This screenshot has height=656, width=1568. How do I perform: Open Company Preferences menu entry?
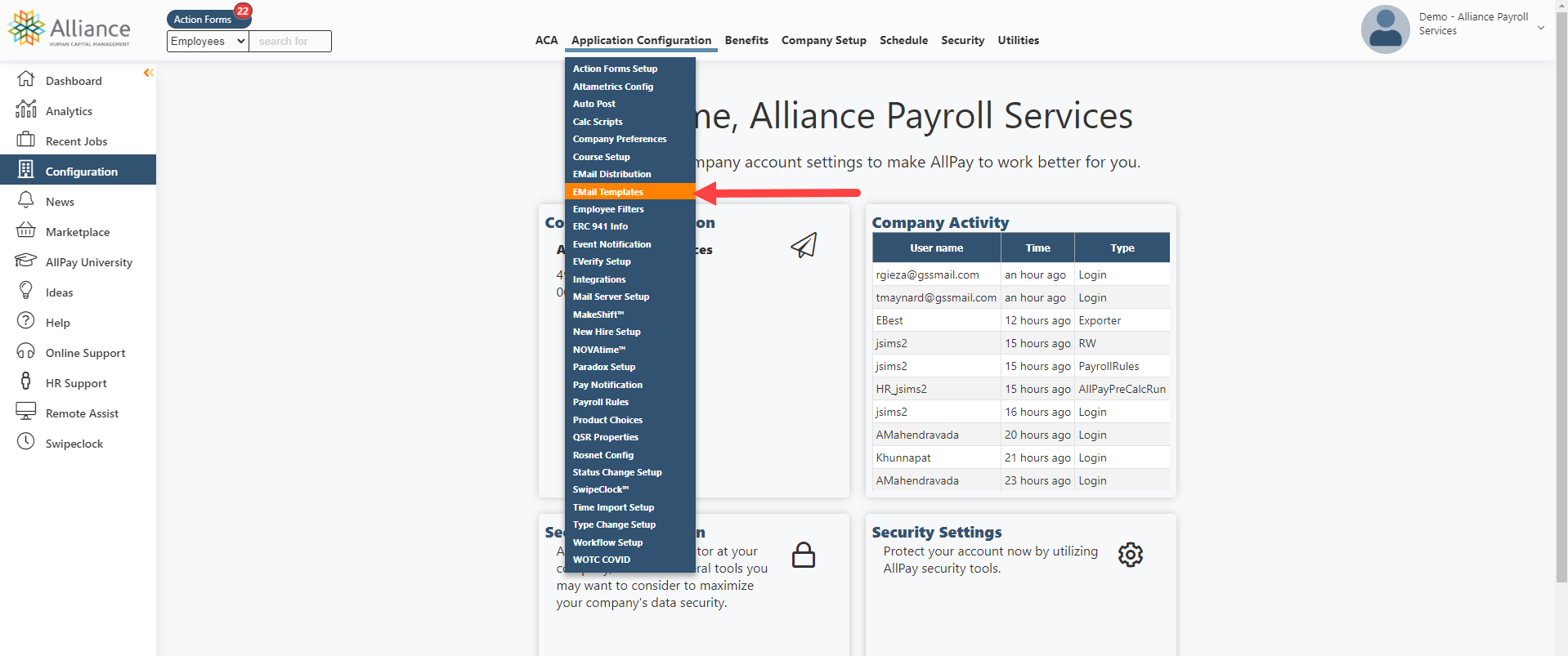[629, 139]
